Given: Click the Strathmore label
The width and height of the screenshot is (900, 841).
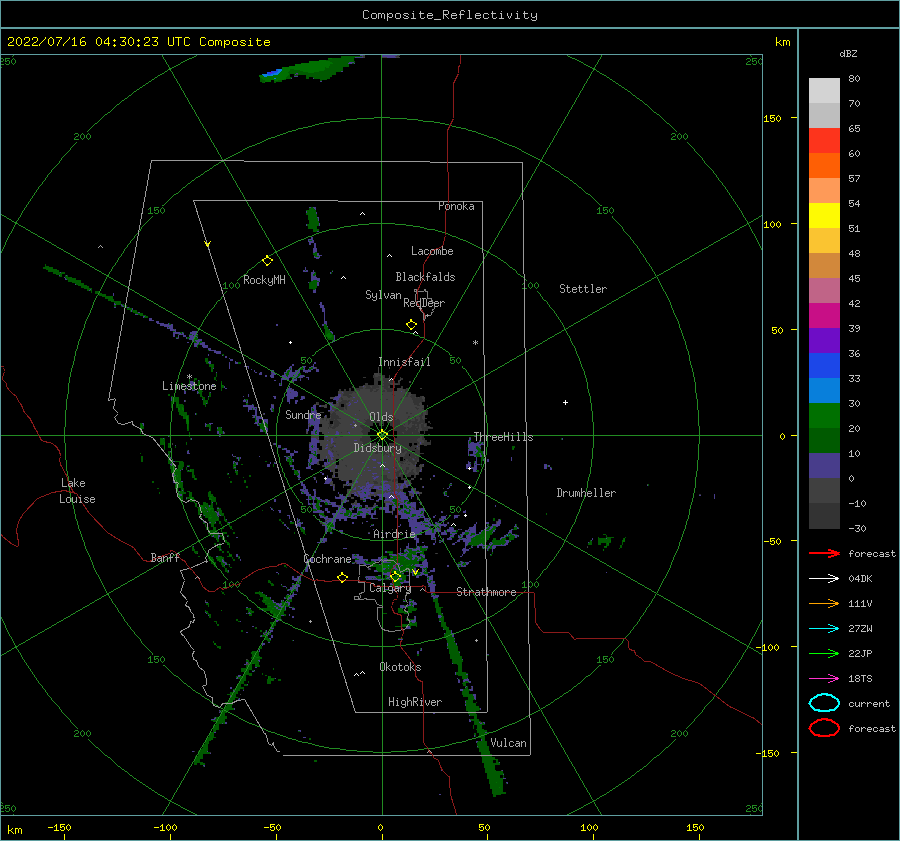Looking at the screenshot, I should (x=486, y=592).
